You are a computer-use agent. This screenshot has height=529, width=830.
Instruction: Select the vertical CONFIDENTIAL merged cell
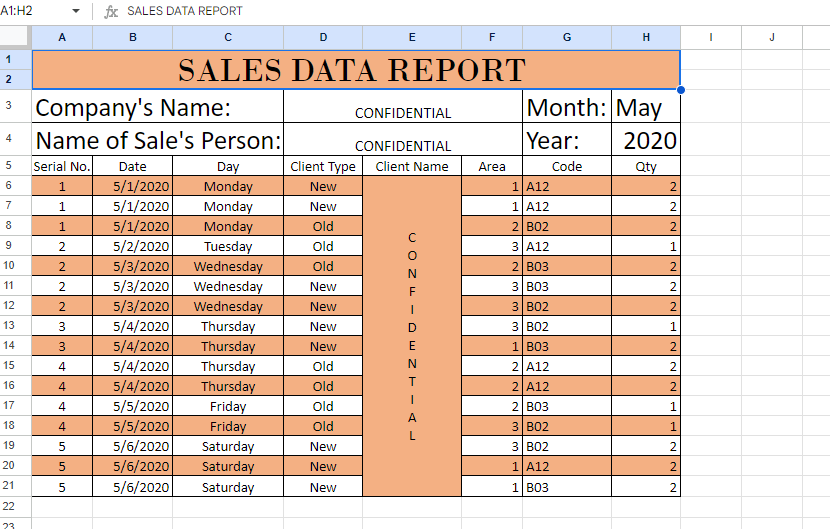[412, 336]
